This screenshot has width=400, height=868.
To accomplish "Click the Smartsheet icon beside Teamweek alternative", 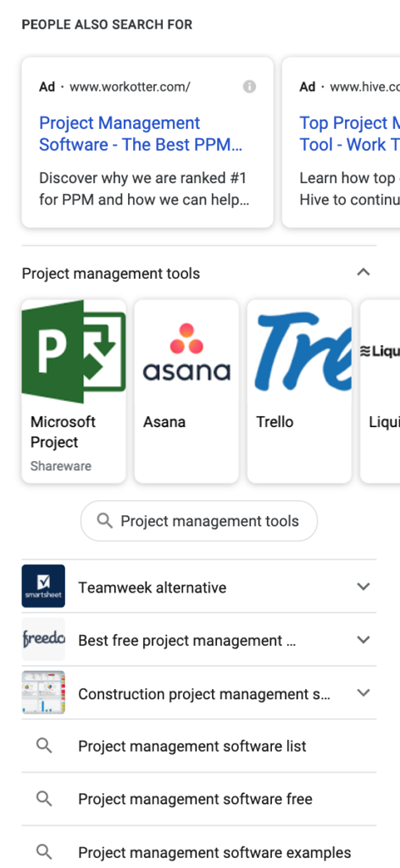I will tap(43, 586).
